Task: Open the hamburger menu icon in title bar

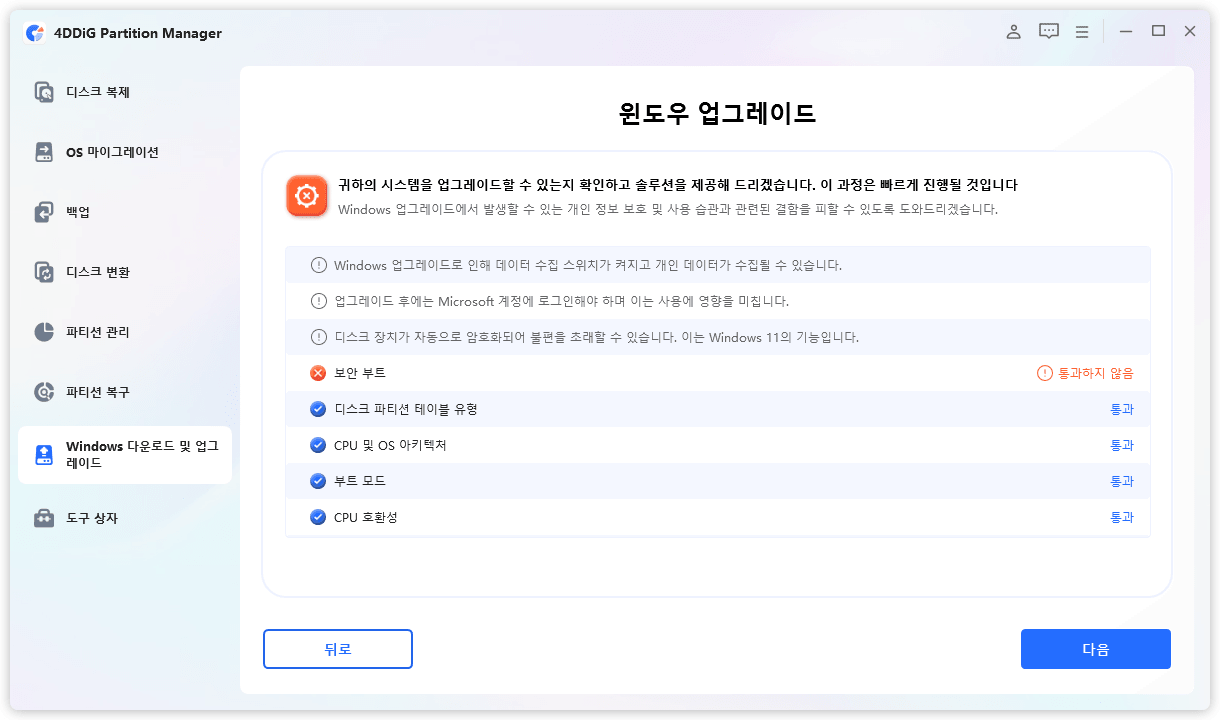Action: 1081,32
